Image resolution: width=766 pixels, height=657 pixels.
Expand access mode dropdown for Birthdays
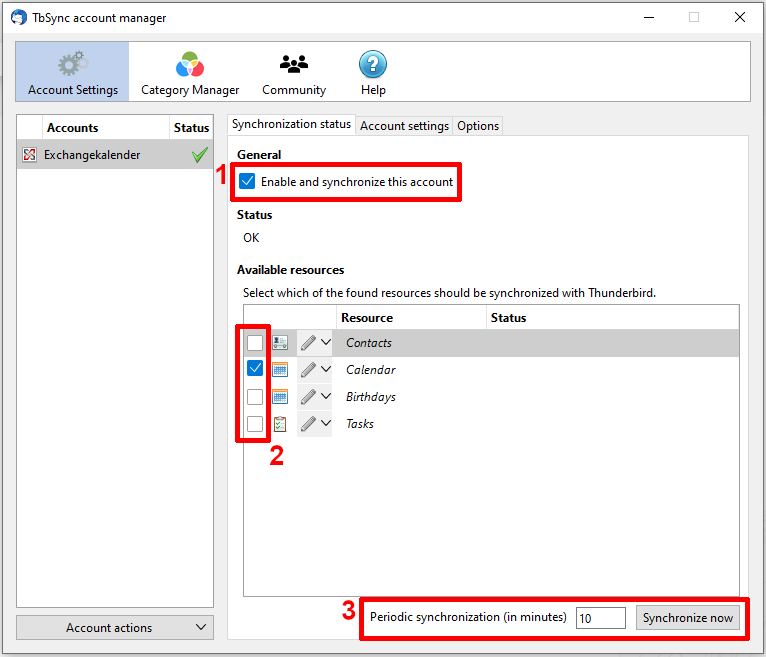pos(326,396)
